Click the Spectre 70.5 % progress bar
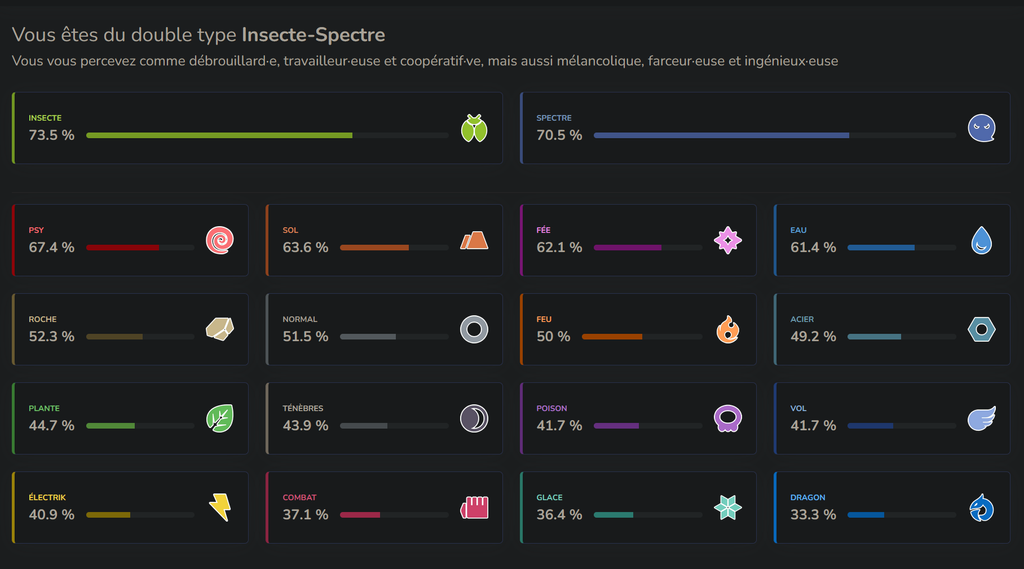 [775, 135]
